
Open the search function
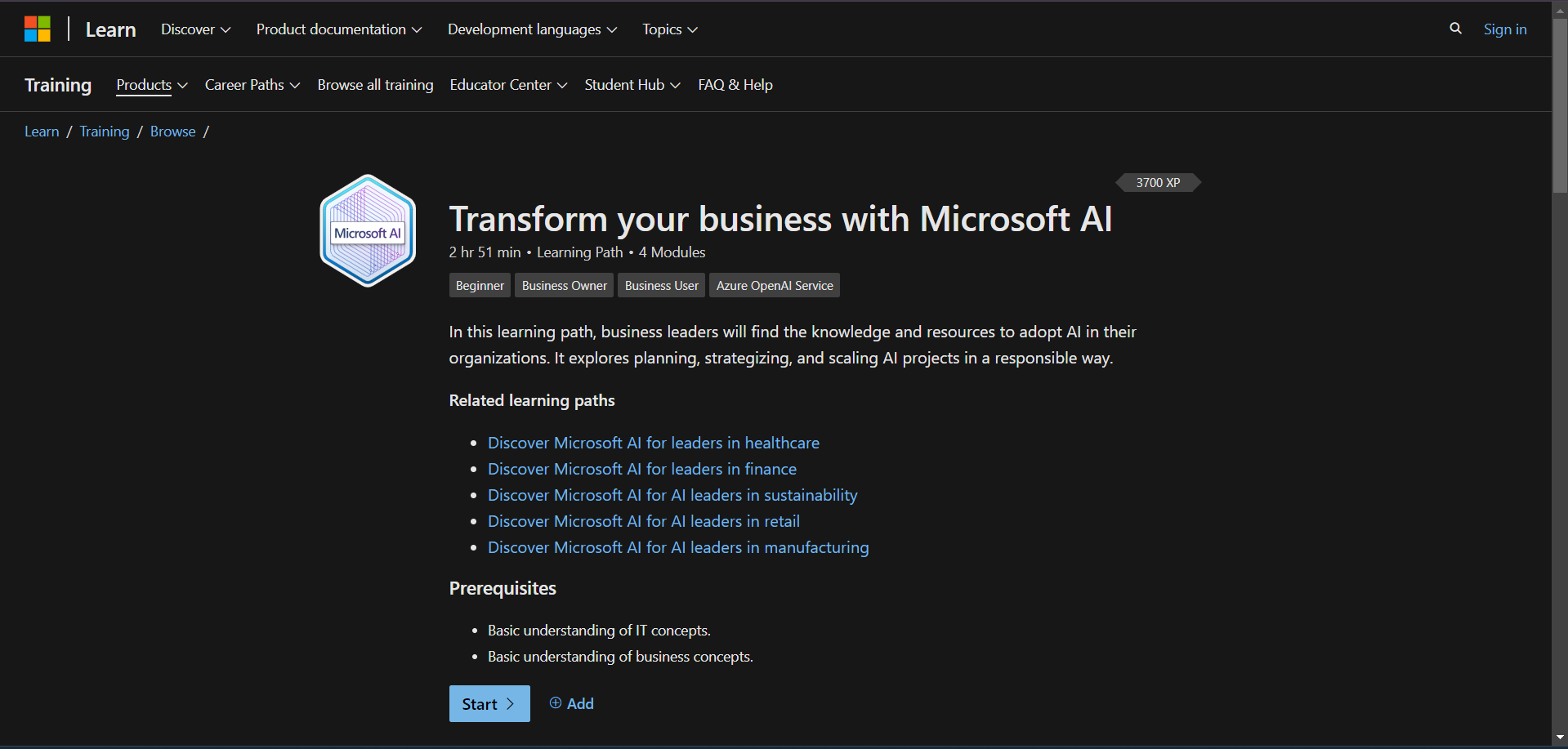coord(1455,28)
